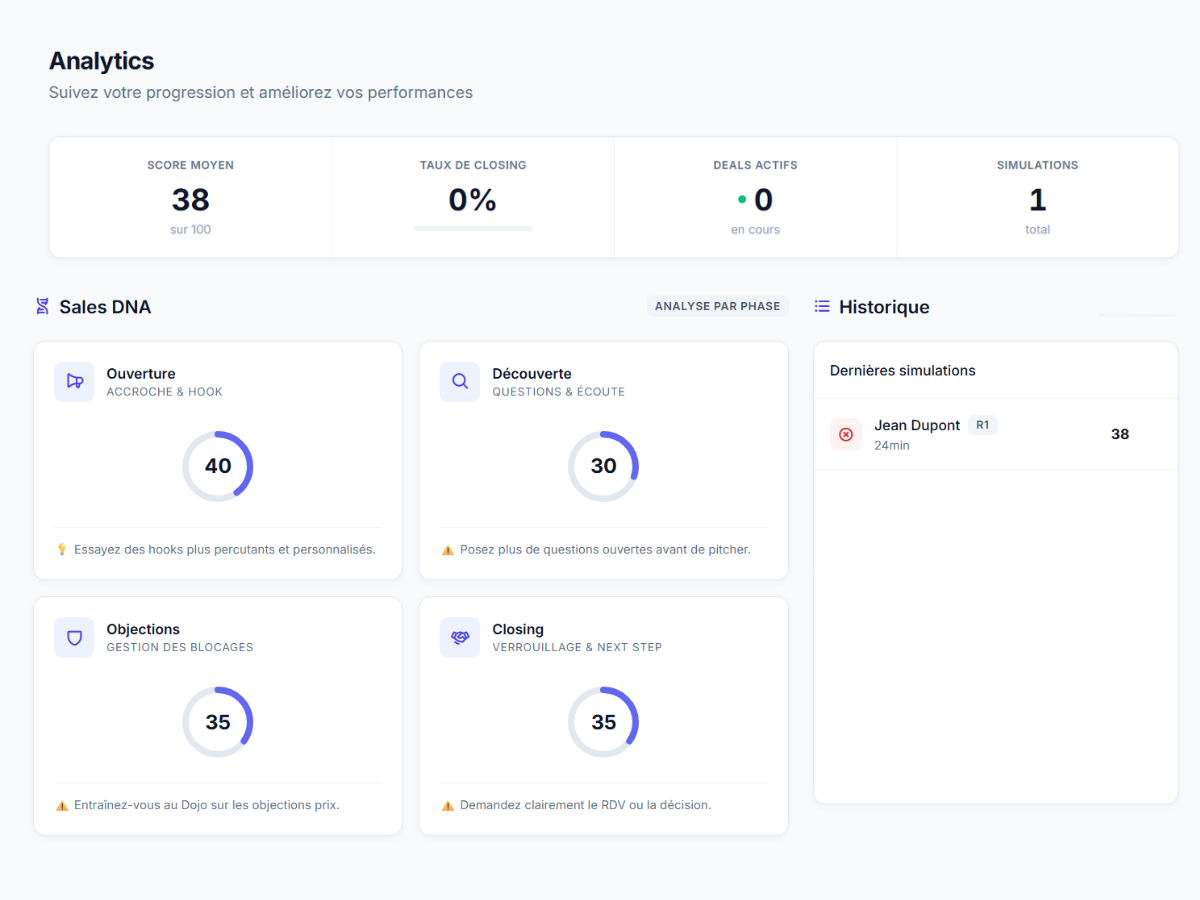Click the Taux de closing progress bar
1200x900 pixels.
pyautogui.click(x=473, y=228)
